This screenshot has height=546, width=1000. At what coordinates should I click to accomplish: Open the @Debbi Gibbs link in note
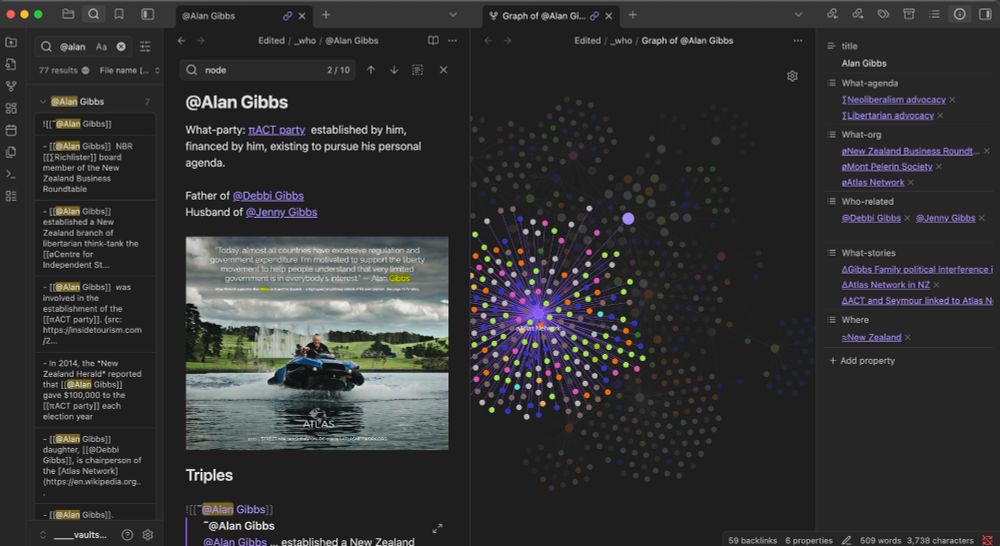pos(268,196)
